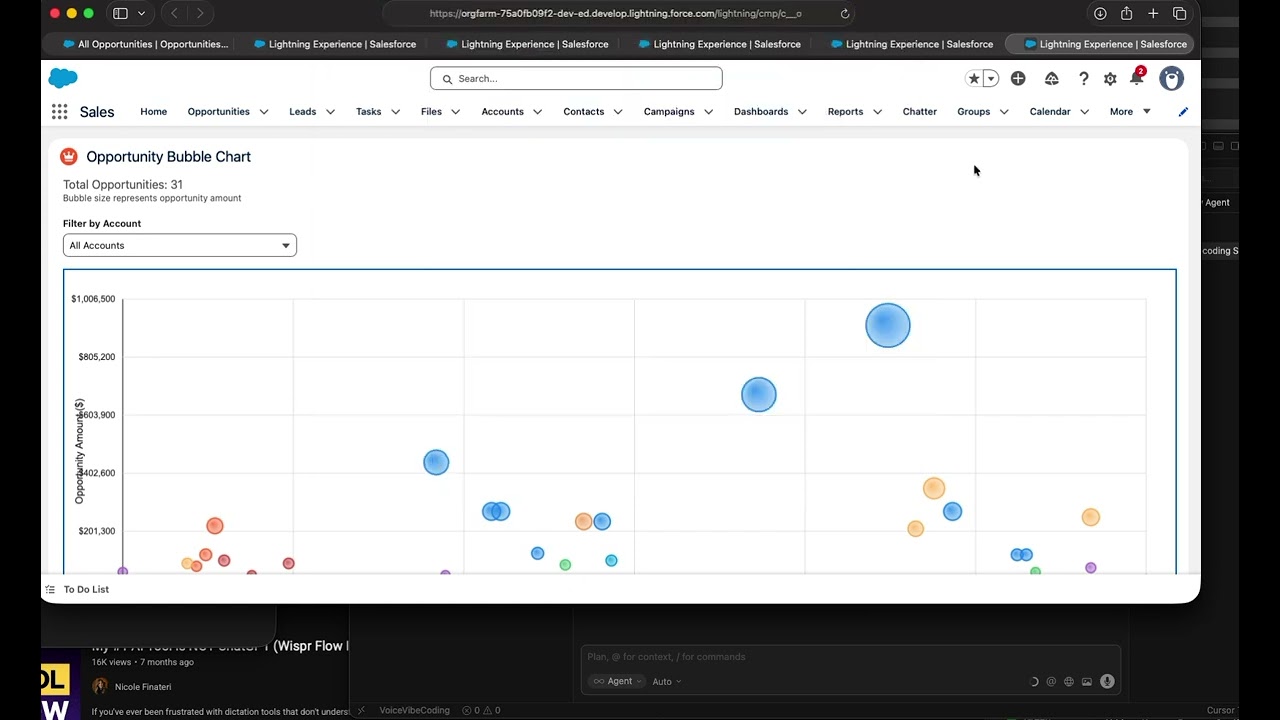Click the Safari address bar URL
The width and height of the screenshot is (1280, 720).
point(615,13)
